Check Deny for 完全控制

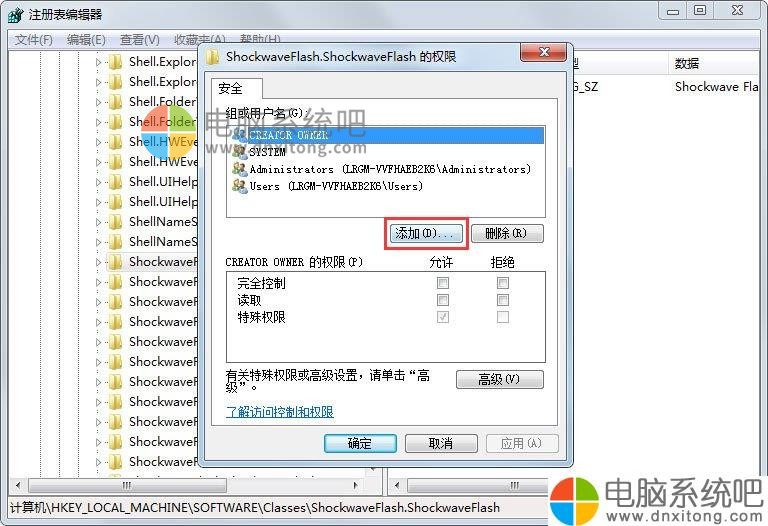coord(503,283)
